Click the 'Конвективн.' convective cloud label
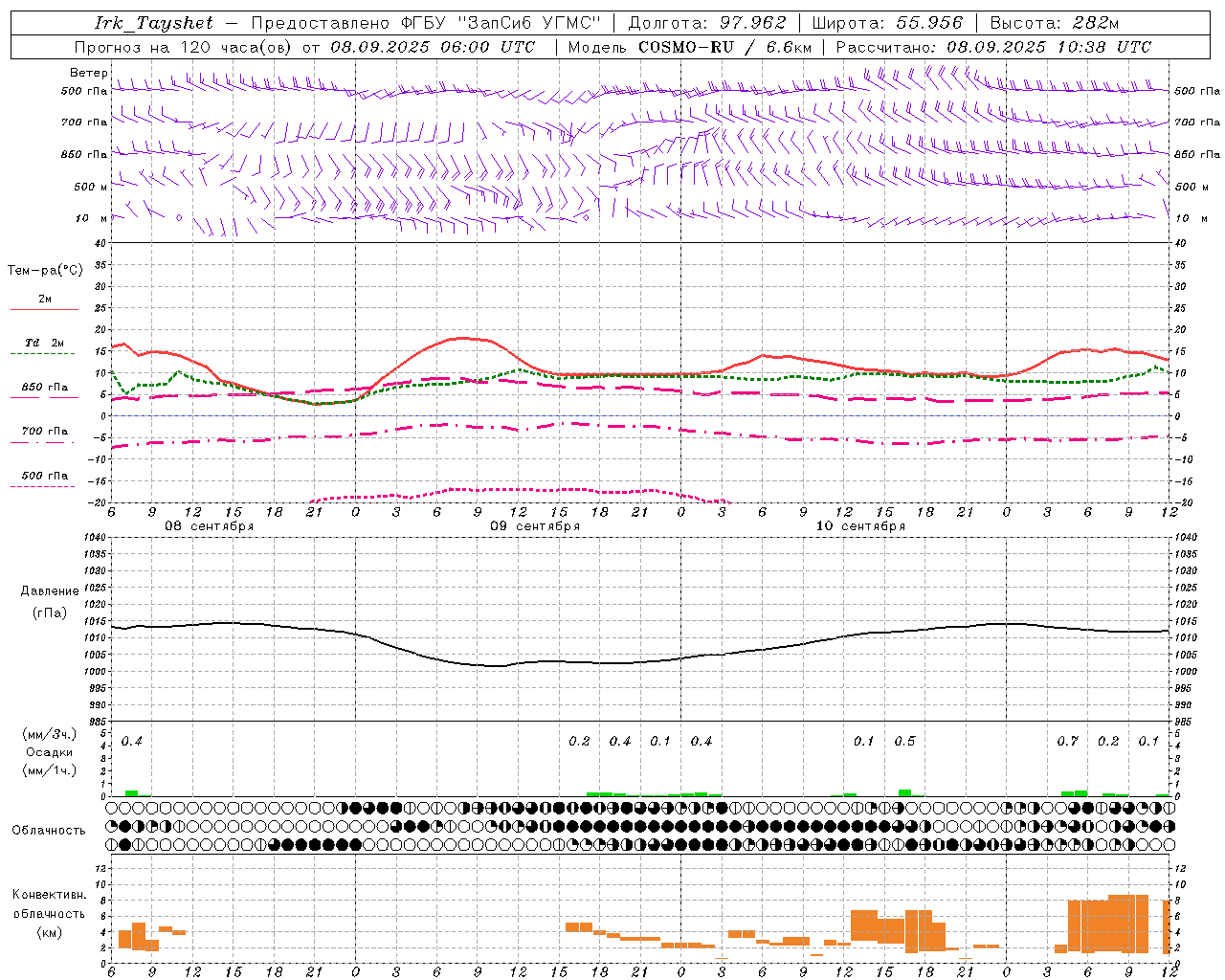1225x980 pixels. tap(50, 895)
